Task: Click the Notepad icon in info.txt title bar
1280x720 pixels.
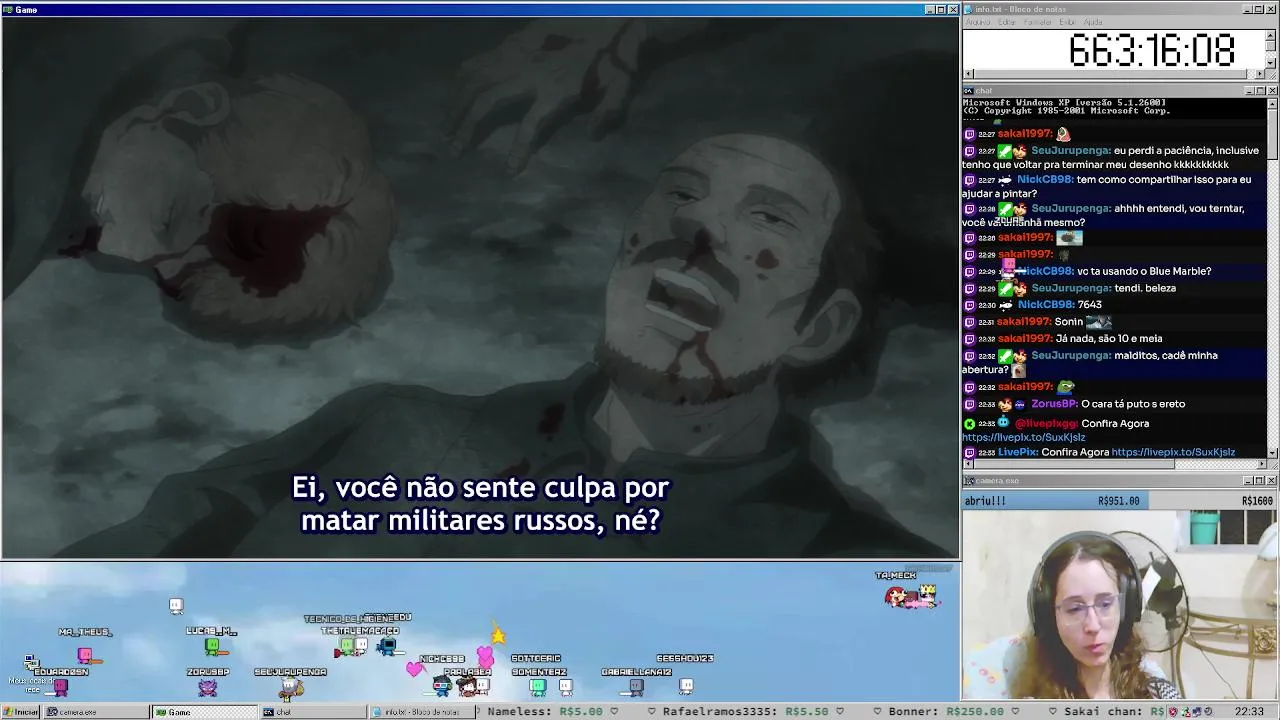Action: (x=968, y=9)
